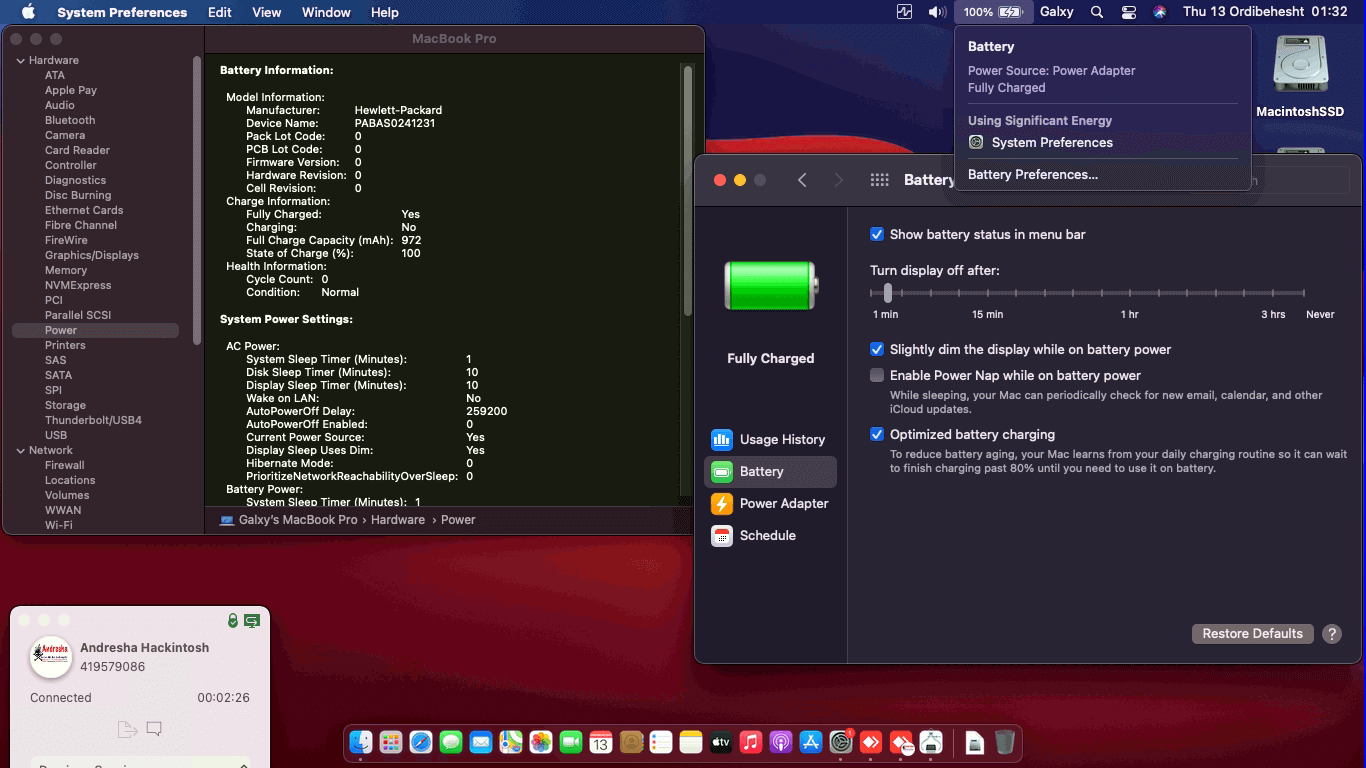Open Podcasts from the dock
This screenshot has height=768, width=1366.
[781, 742]
